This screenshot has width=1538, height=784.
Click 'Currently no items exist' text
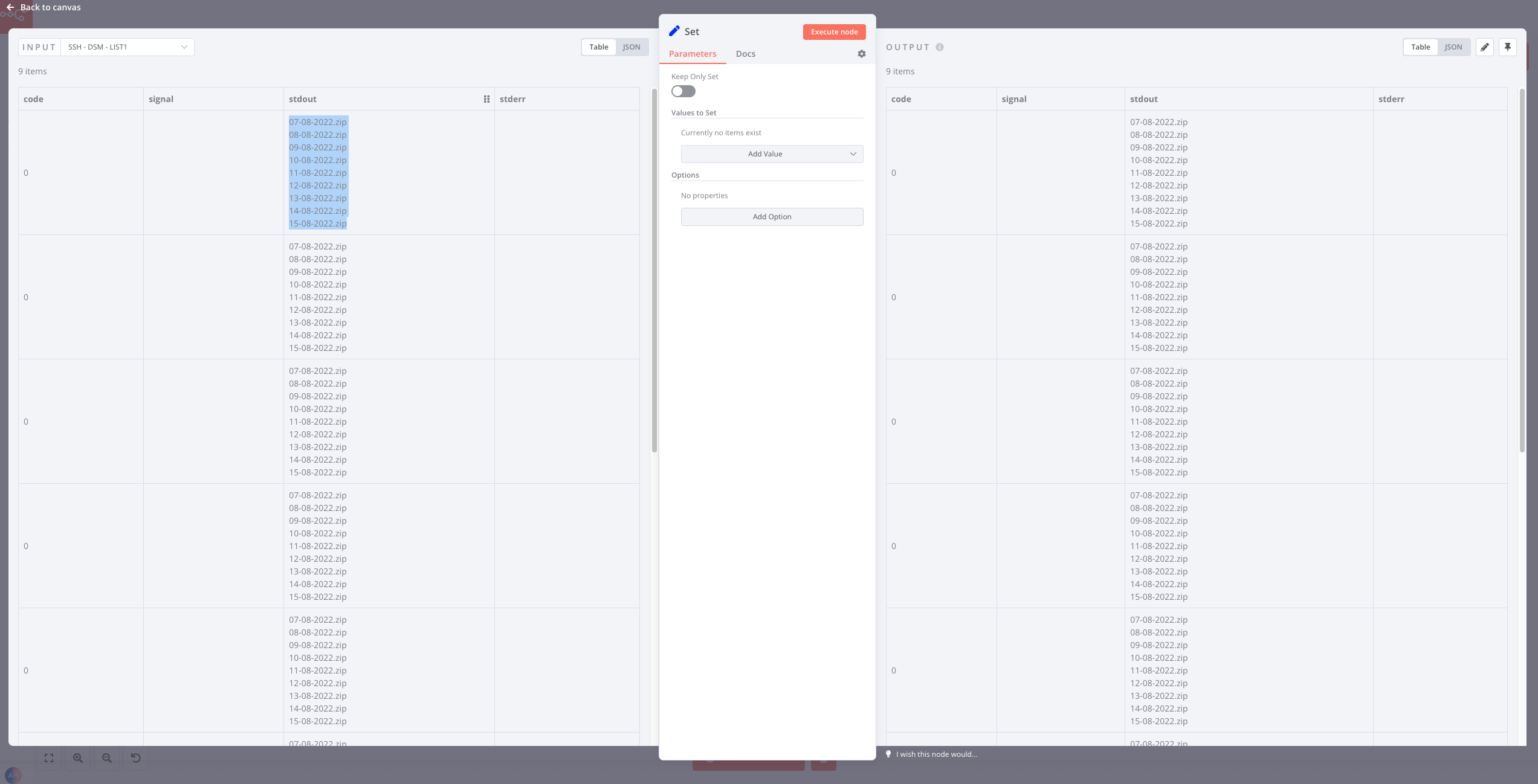[721, 133]
